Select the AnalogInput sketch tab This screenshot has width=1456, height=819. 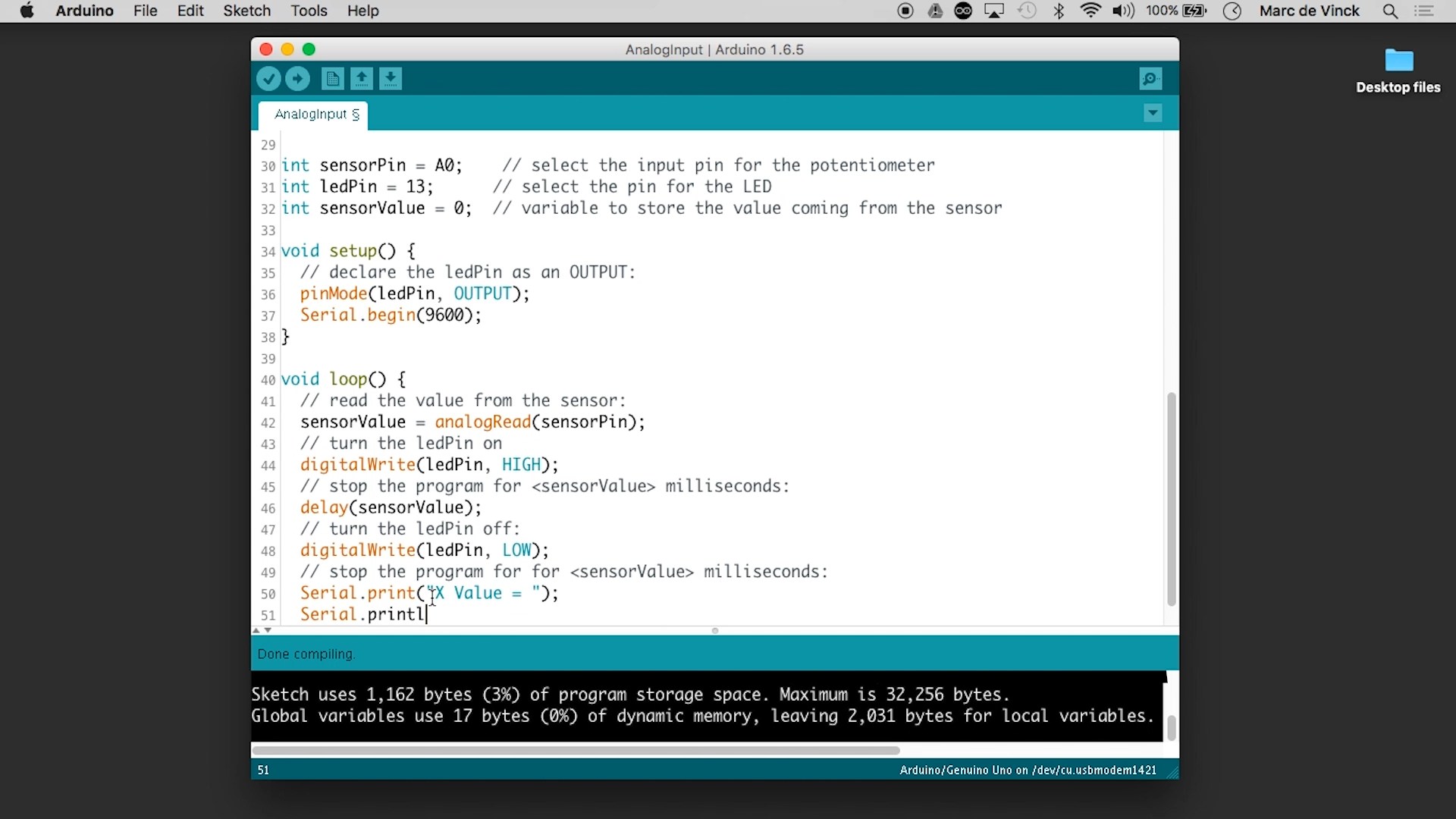point(313,115)
